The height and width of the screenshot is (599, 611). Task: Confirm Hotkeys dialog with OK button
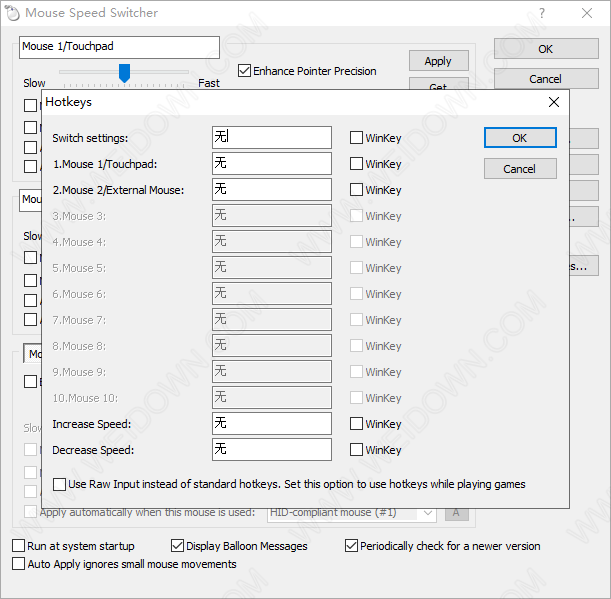pos(519,138)
